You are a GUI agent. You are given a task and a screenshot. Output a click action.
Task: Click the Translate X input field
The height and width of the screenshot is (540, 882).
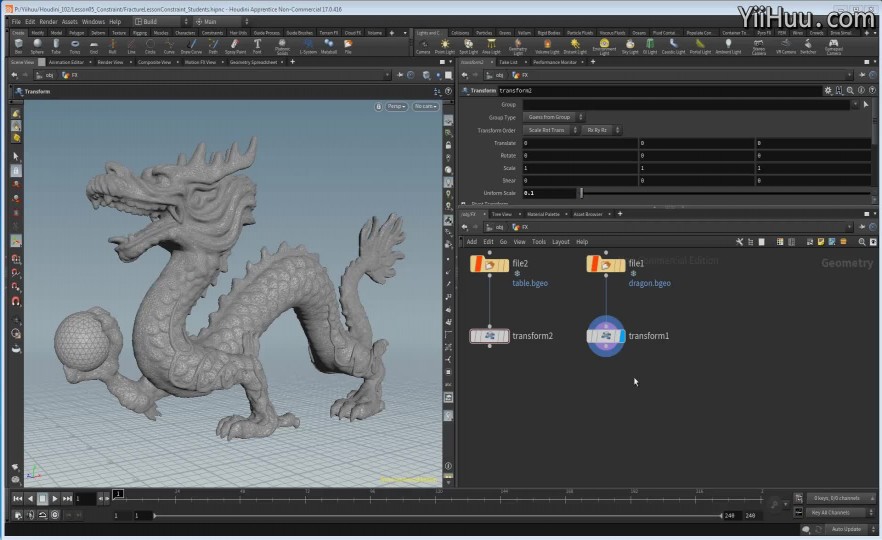[x=580, y=143]
